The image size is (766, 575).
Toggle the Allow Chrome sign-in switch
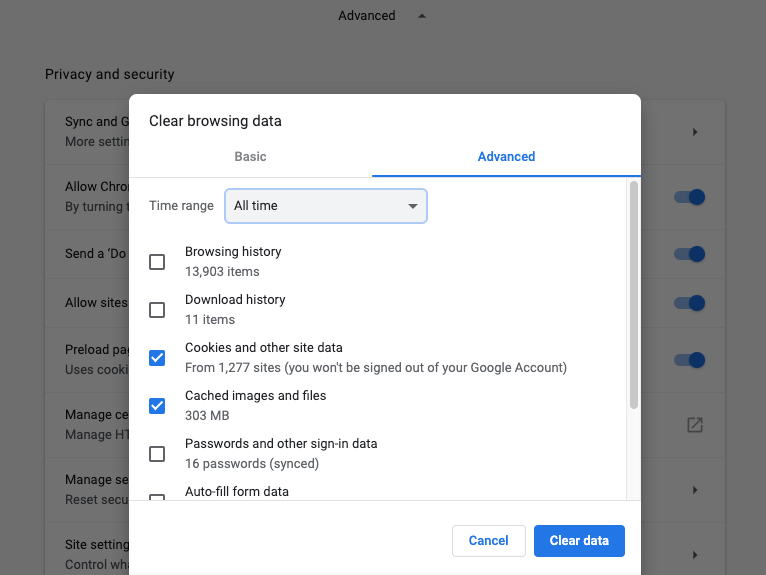pos(690,197)
